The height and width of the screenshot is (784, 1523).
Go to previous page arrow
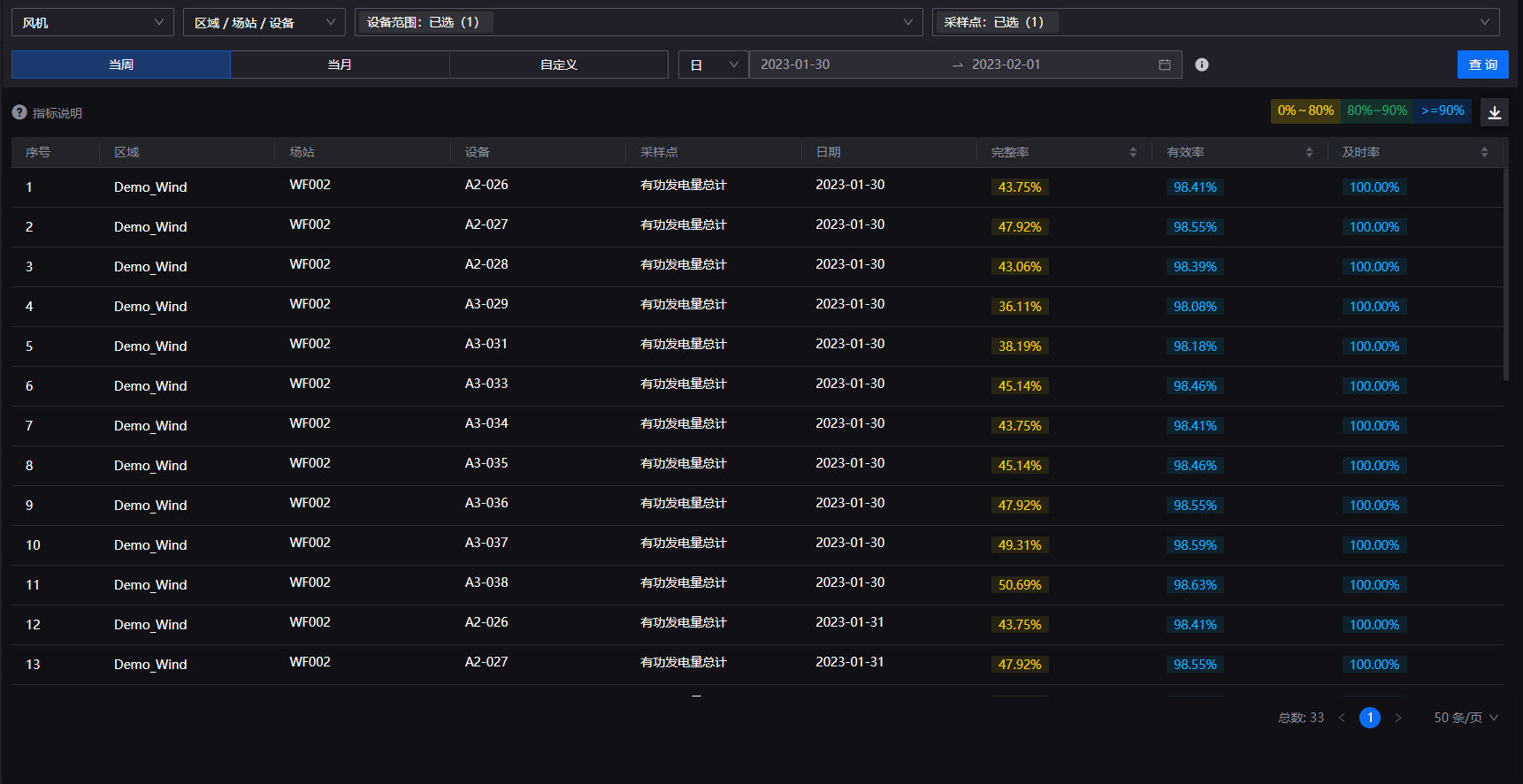coord(1342,718)
